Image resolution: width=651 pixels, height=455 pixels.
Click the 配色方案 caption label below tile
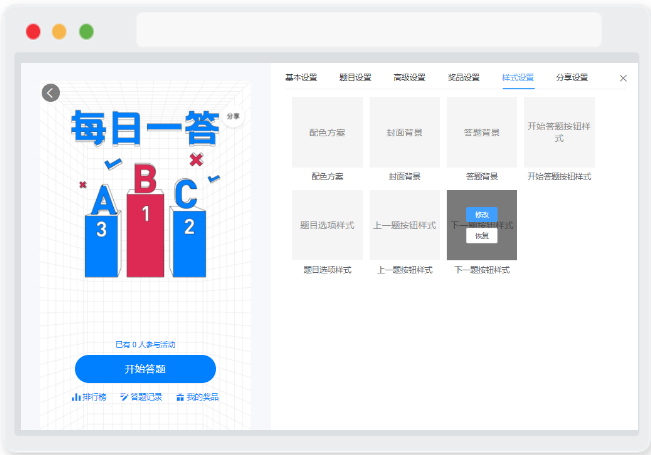pos(327,176)
